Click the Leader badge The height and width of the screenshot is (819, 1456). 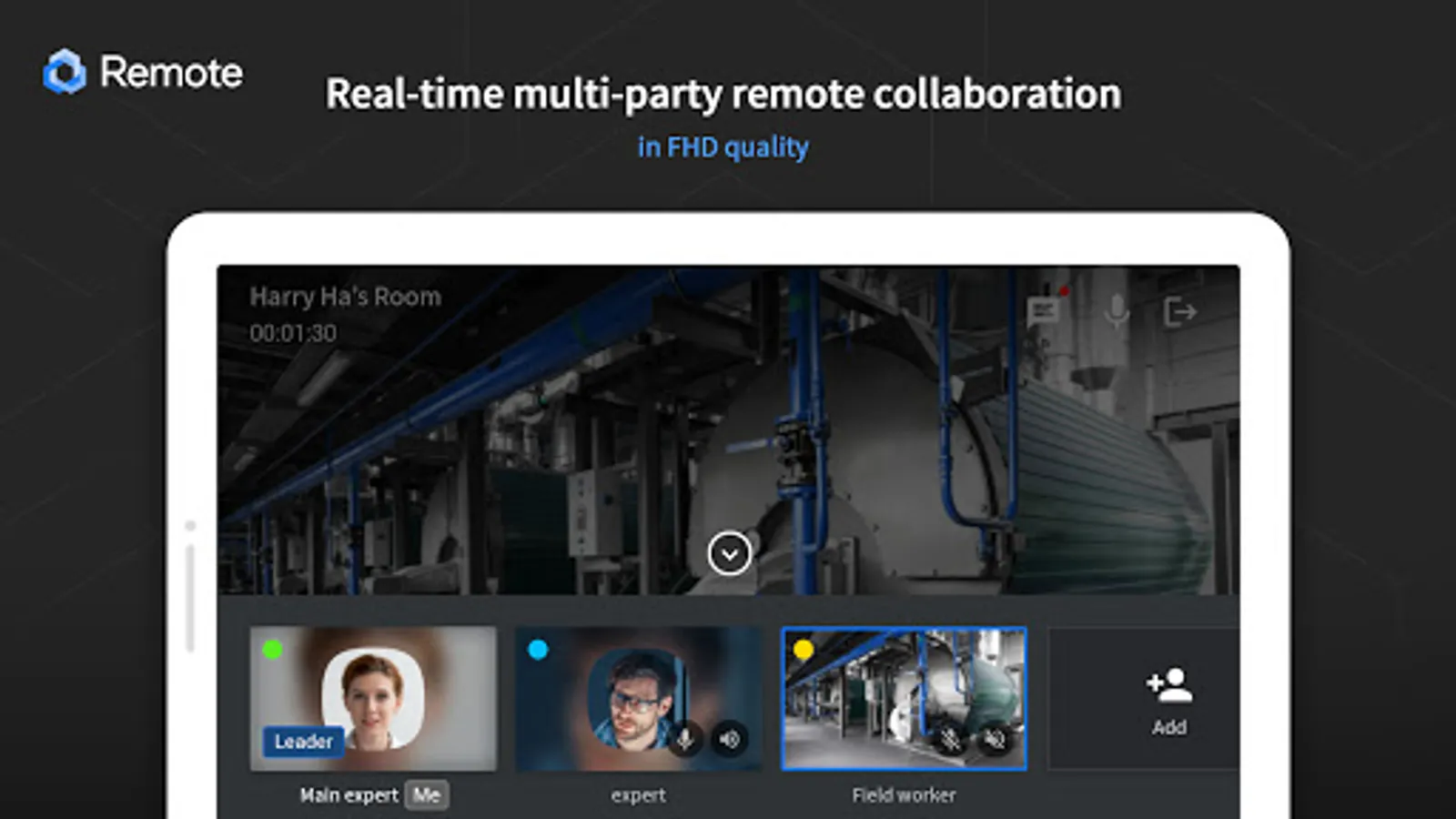coord(304,742)
